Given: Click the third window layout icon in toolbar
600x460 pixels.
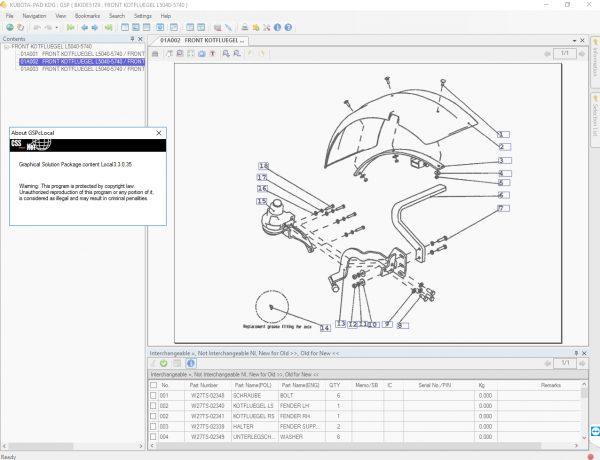Looking at the screenshot, I should [x=146, y=27].
